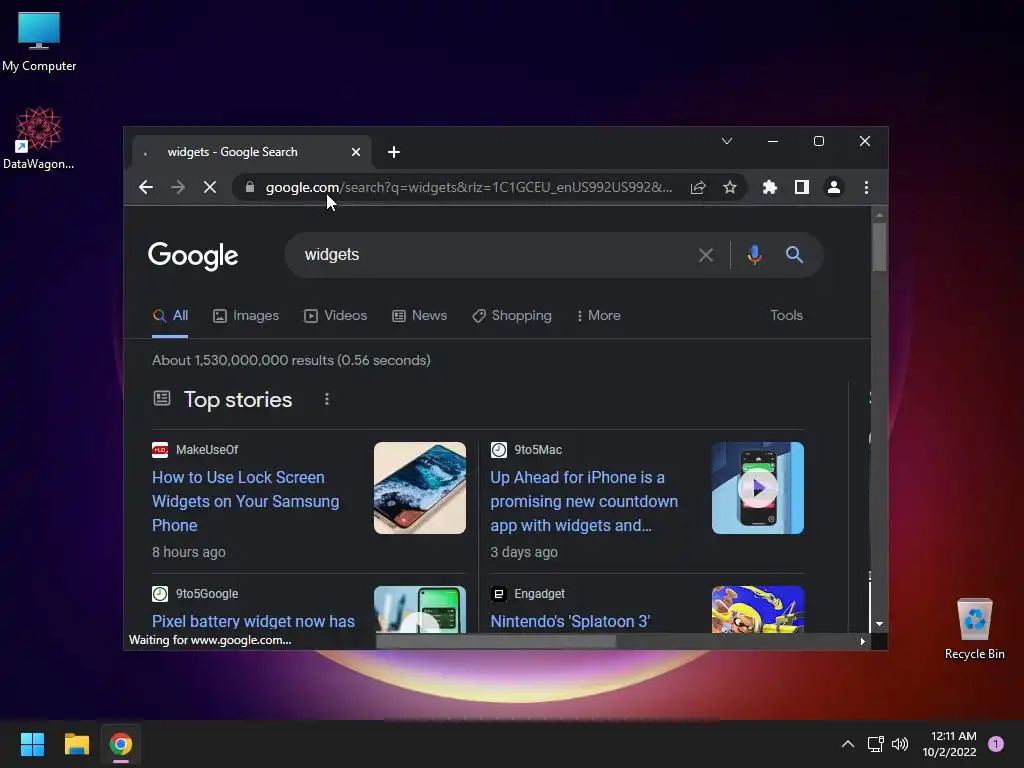1024x768 pixels.
Task: Select the Recycle Bin desktop icon
Action: point(974,629)
